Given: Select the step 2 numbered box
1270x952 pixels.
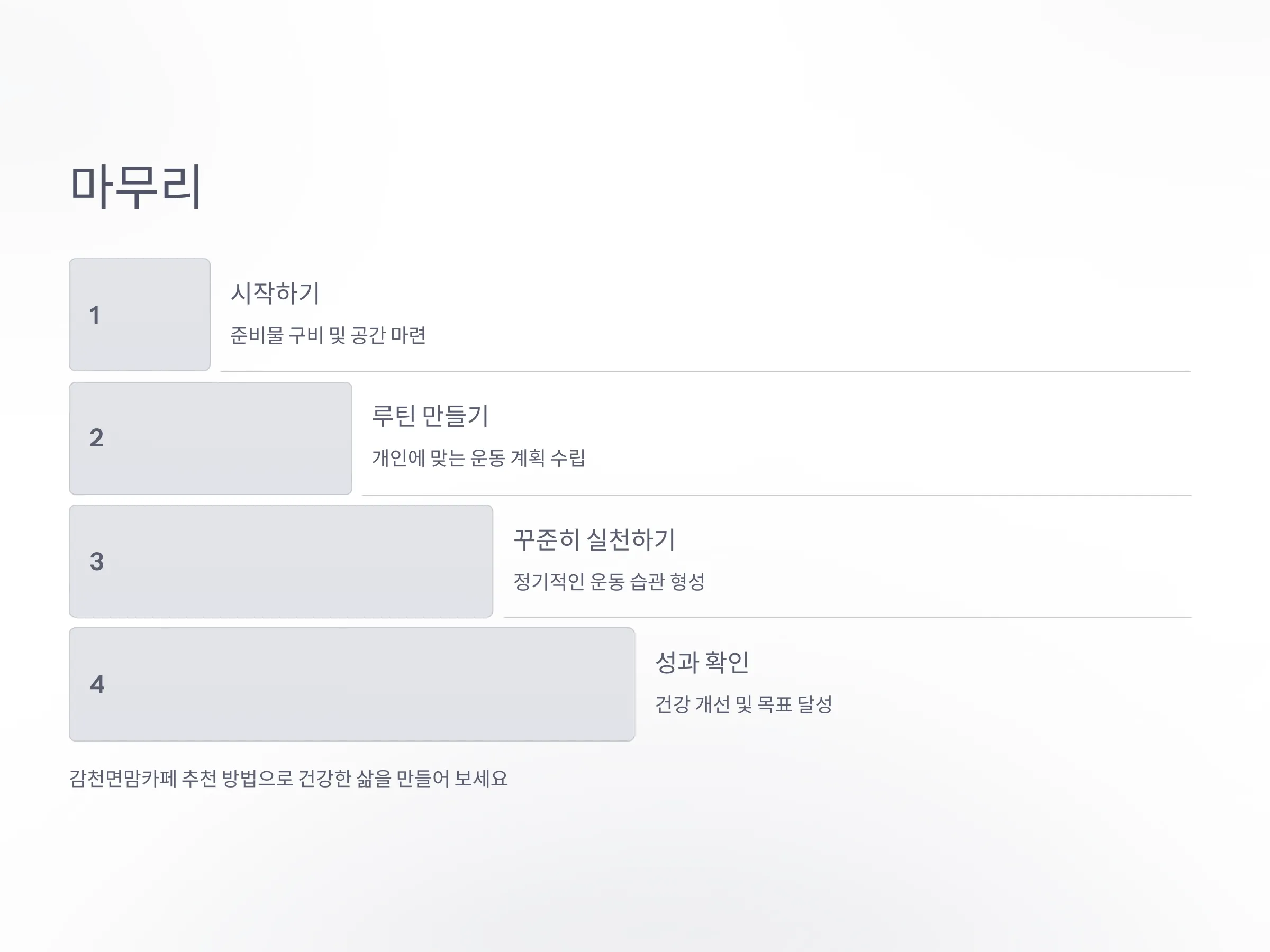Looking at the screenshot, I should 211,438.
